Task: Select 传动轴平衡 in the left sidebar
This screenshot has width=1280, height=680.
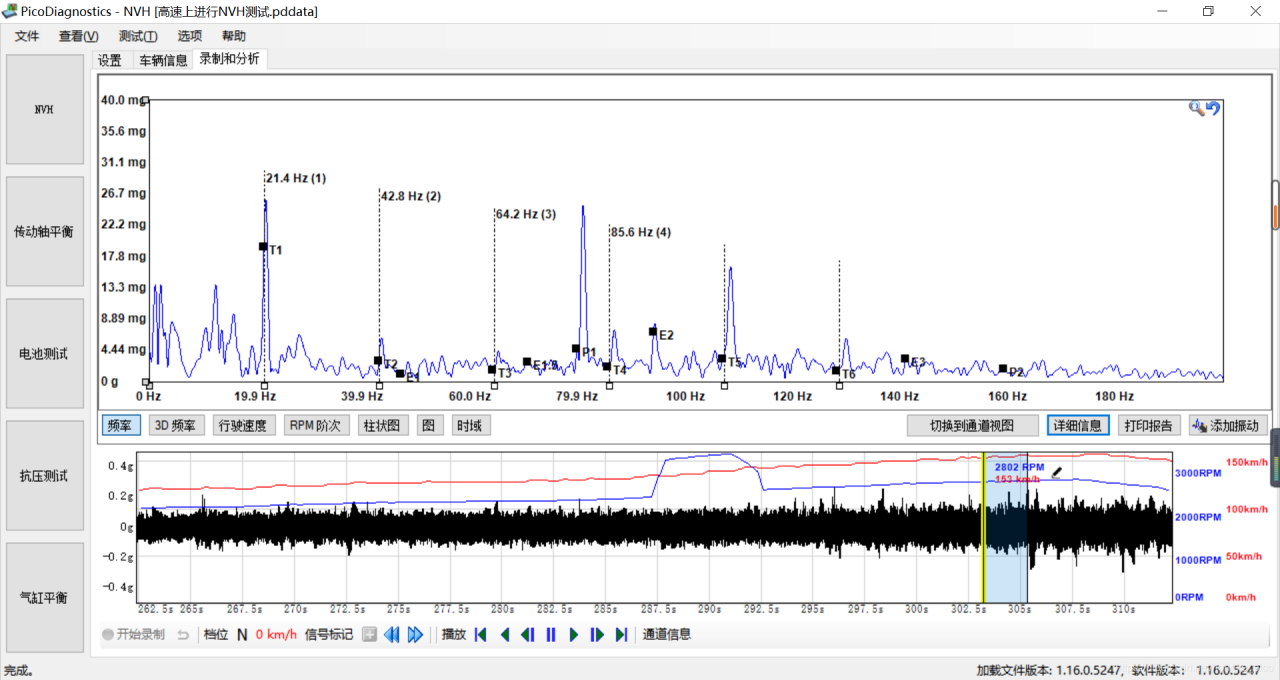Action: point(45,232)
